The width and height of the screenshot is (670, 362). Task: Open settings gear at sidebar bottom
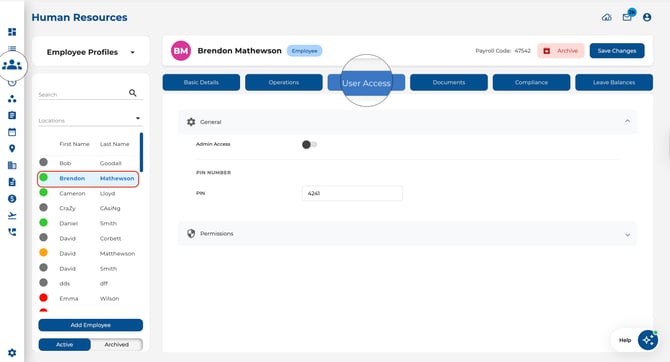coord(12,353)
